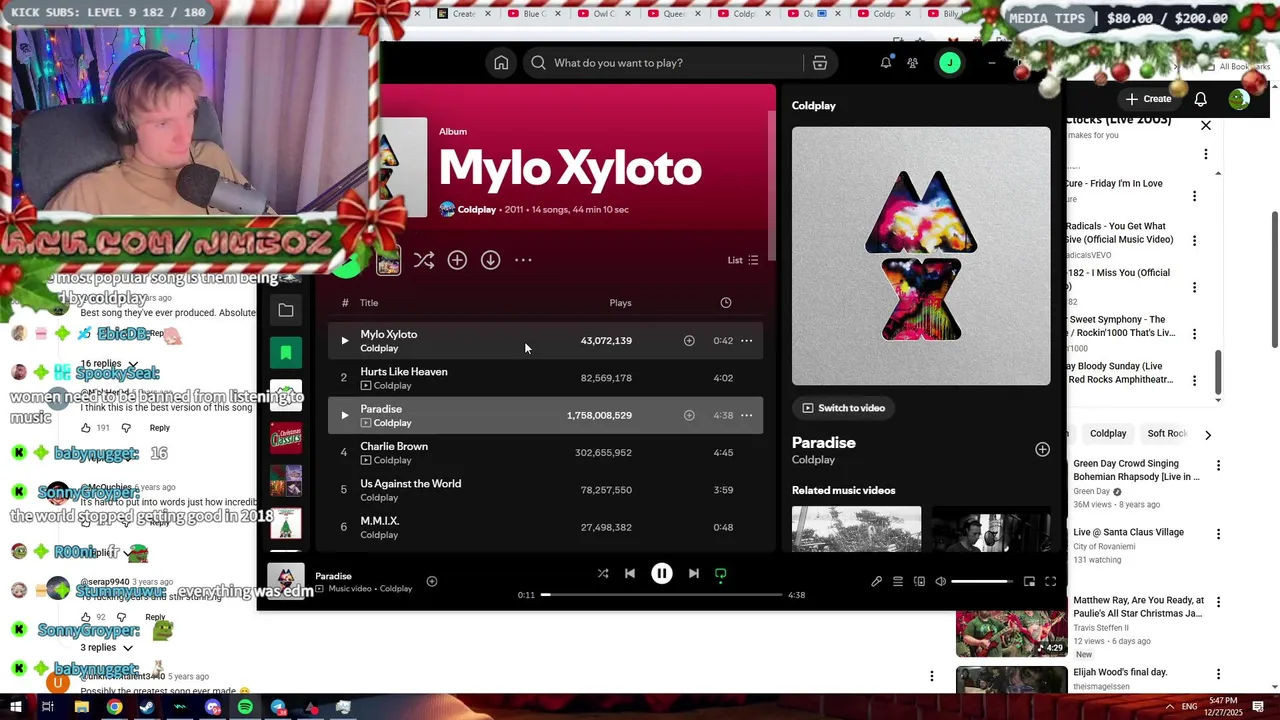
Task: Click Switch to video button
Action: [844, 408]
